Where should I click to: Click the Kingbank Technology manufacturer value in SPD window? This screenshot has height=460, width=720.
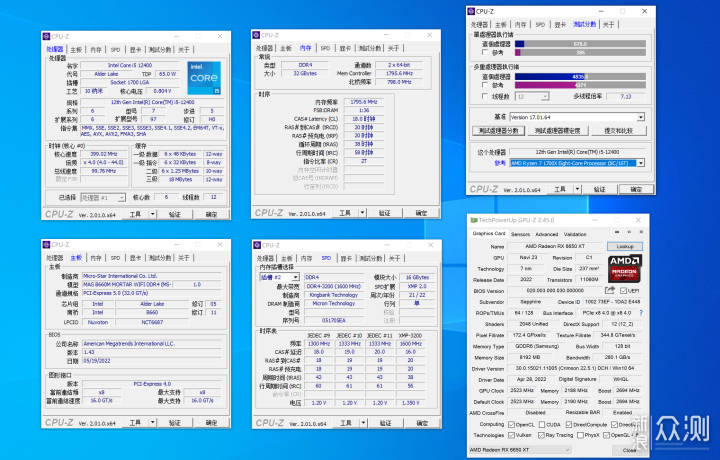(334, 295)
